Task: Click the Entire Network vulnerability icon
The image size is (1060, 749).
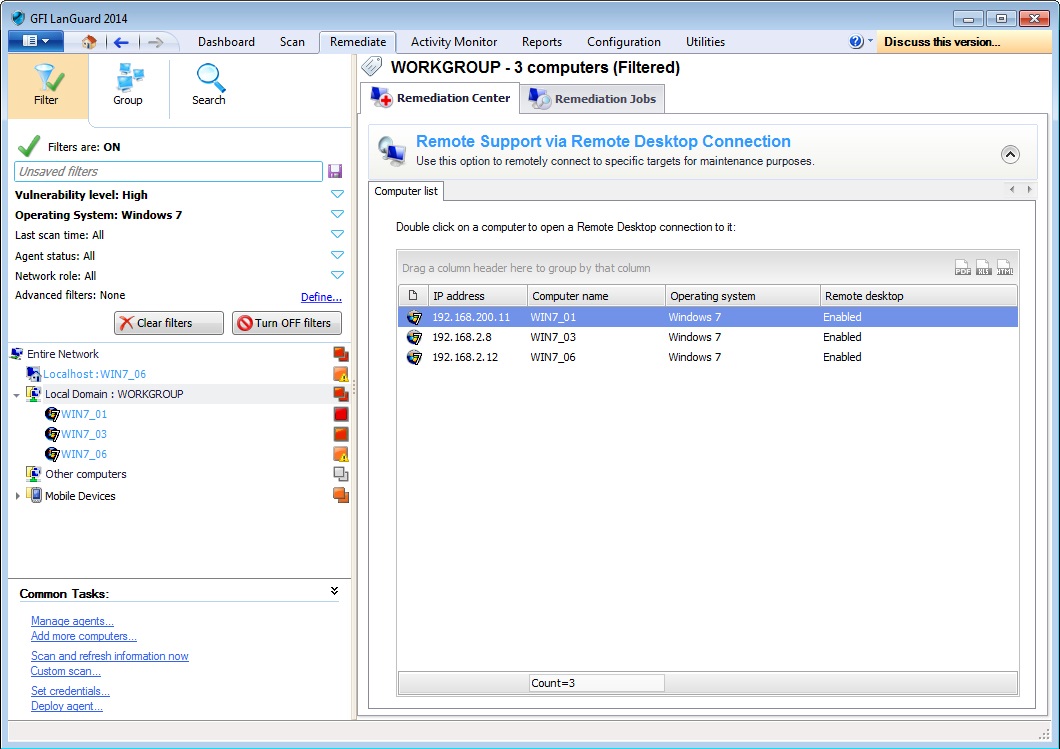Action: coord(341,354)
